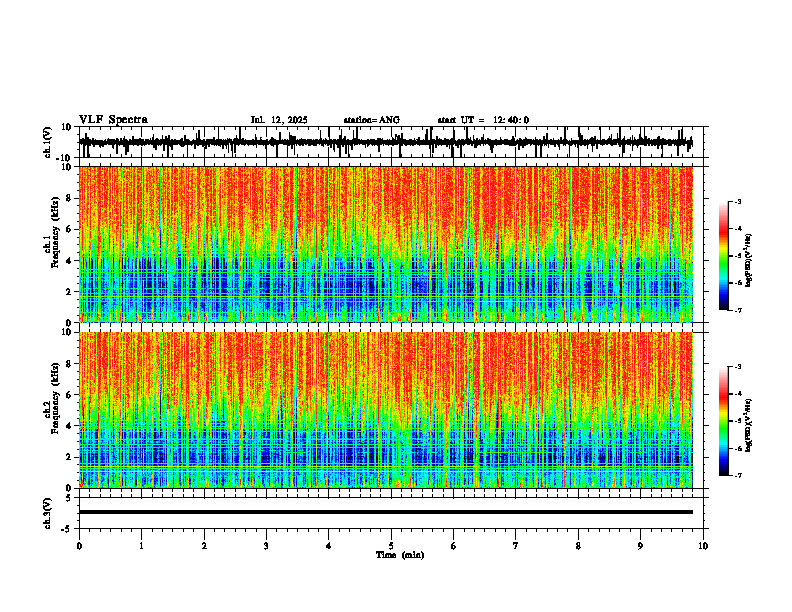Click the x-axis tick label "0"
This screenshot has width=792, height=612.
[x=79, y=546]
